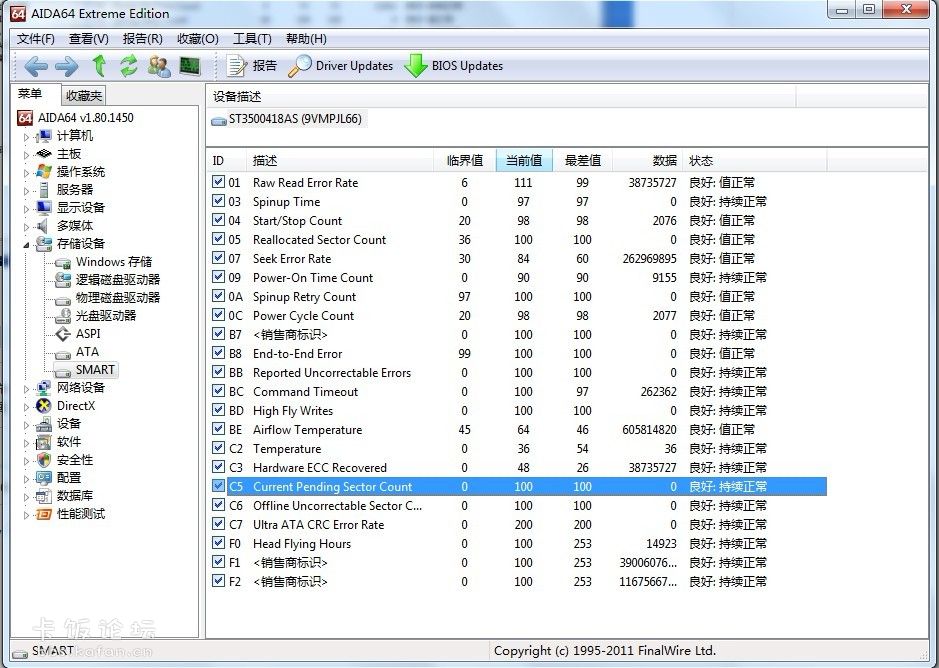Click the 软件 software icon in tree

coord(44,442)
